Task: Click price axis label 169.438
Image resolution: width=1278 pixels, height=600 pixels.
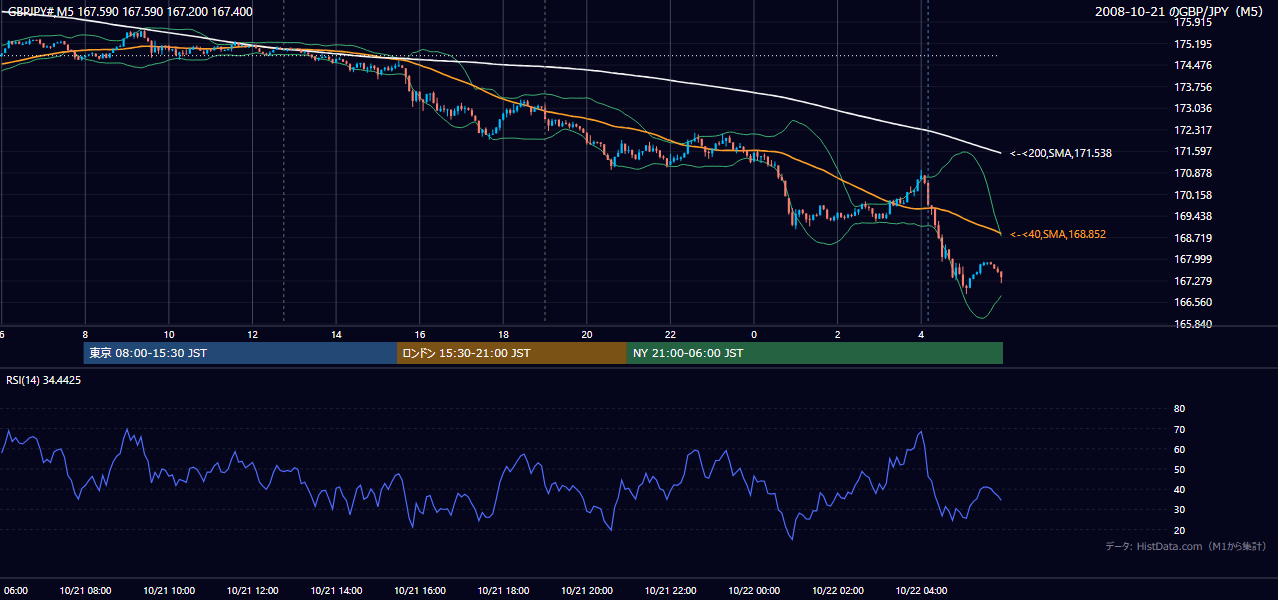Action: tap(1193, 216)
